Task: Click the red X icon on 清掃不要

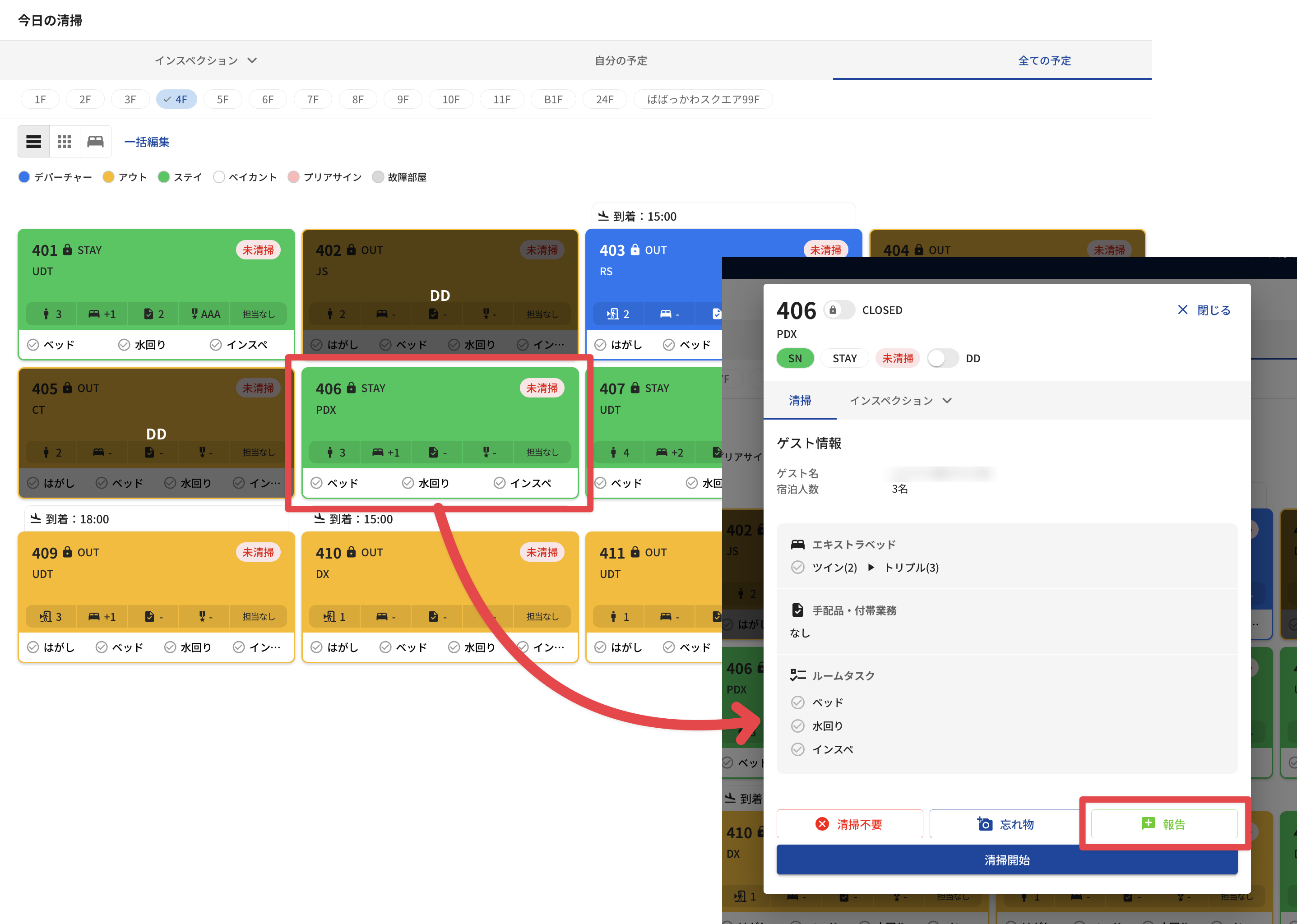Action: 822,824
